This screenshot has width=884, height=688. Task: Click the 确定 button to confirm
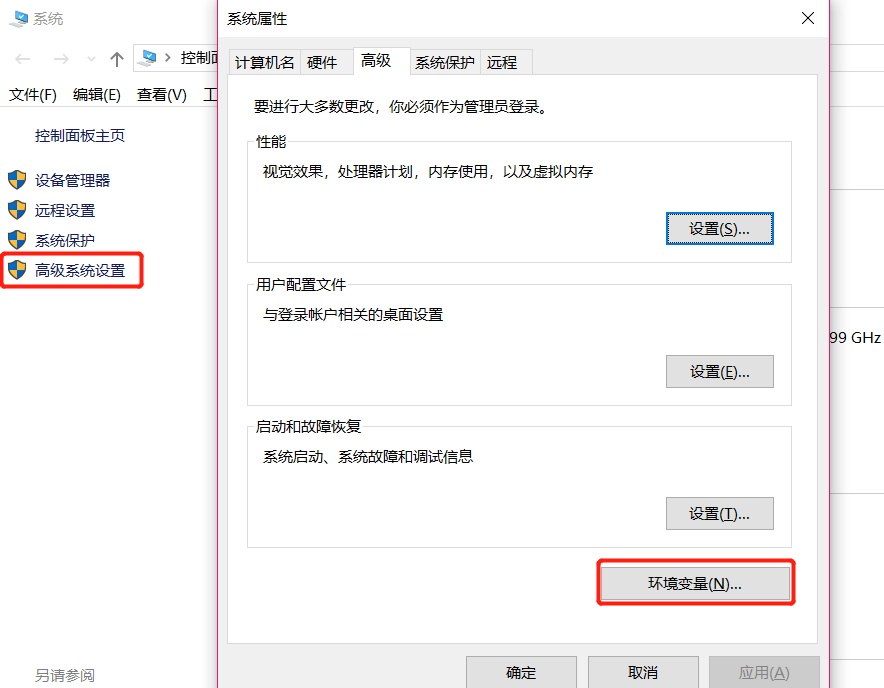point(520,672)
